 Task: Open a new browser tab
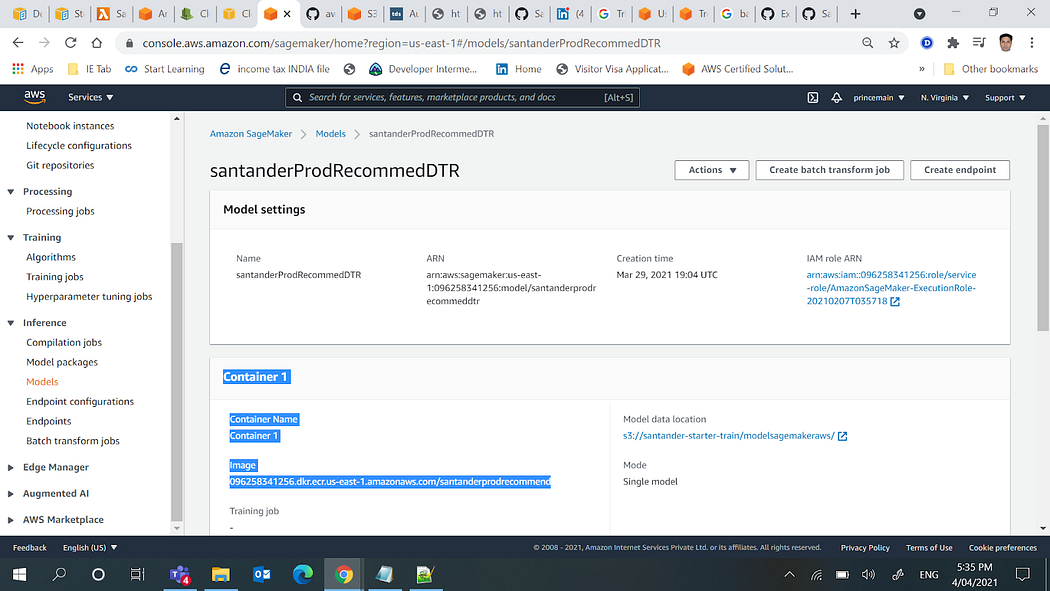[x=855, y=13]
